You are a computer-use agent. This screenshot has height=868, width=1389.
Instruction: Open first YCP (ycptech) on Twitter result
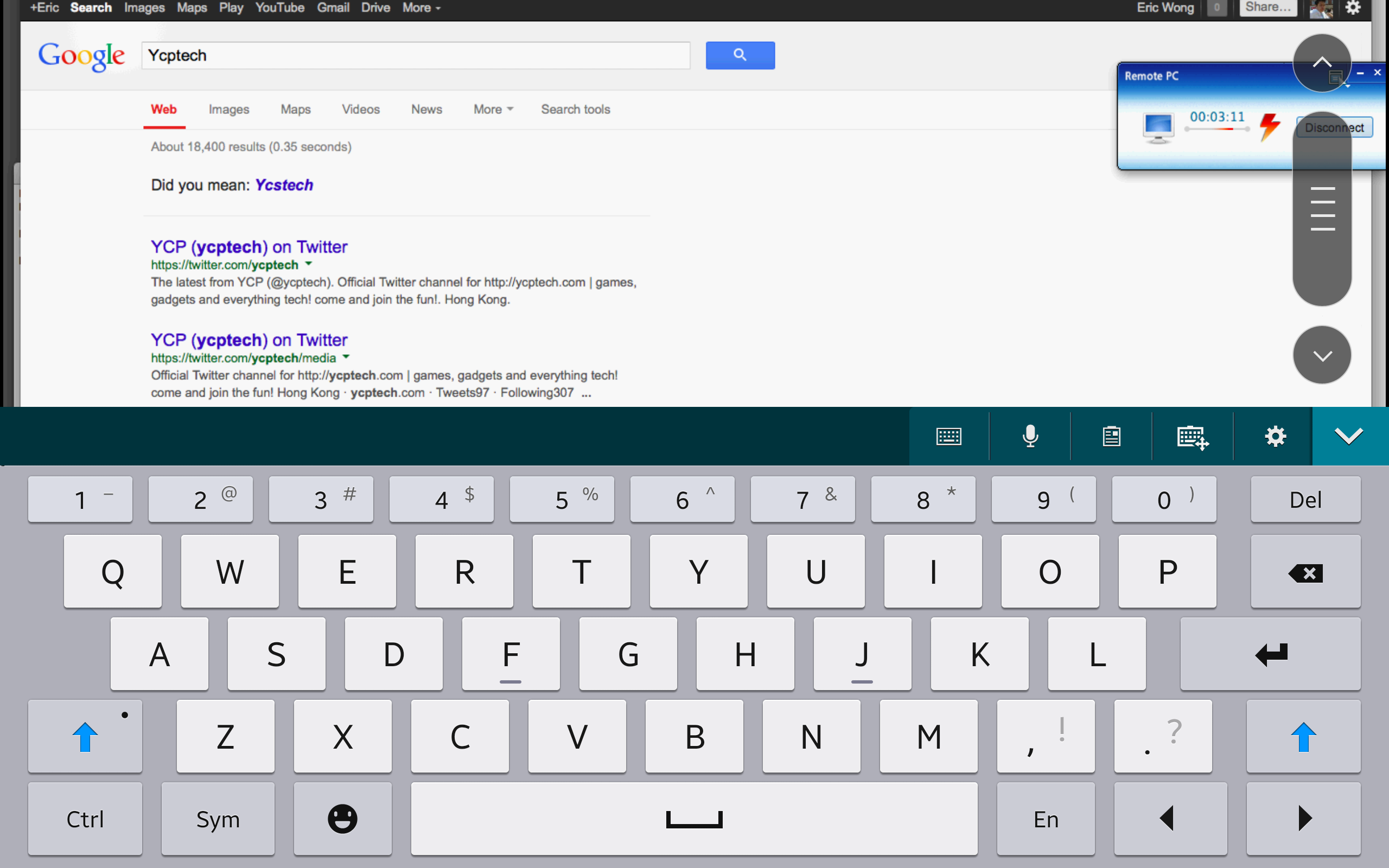point(249,247)
